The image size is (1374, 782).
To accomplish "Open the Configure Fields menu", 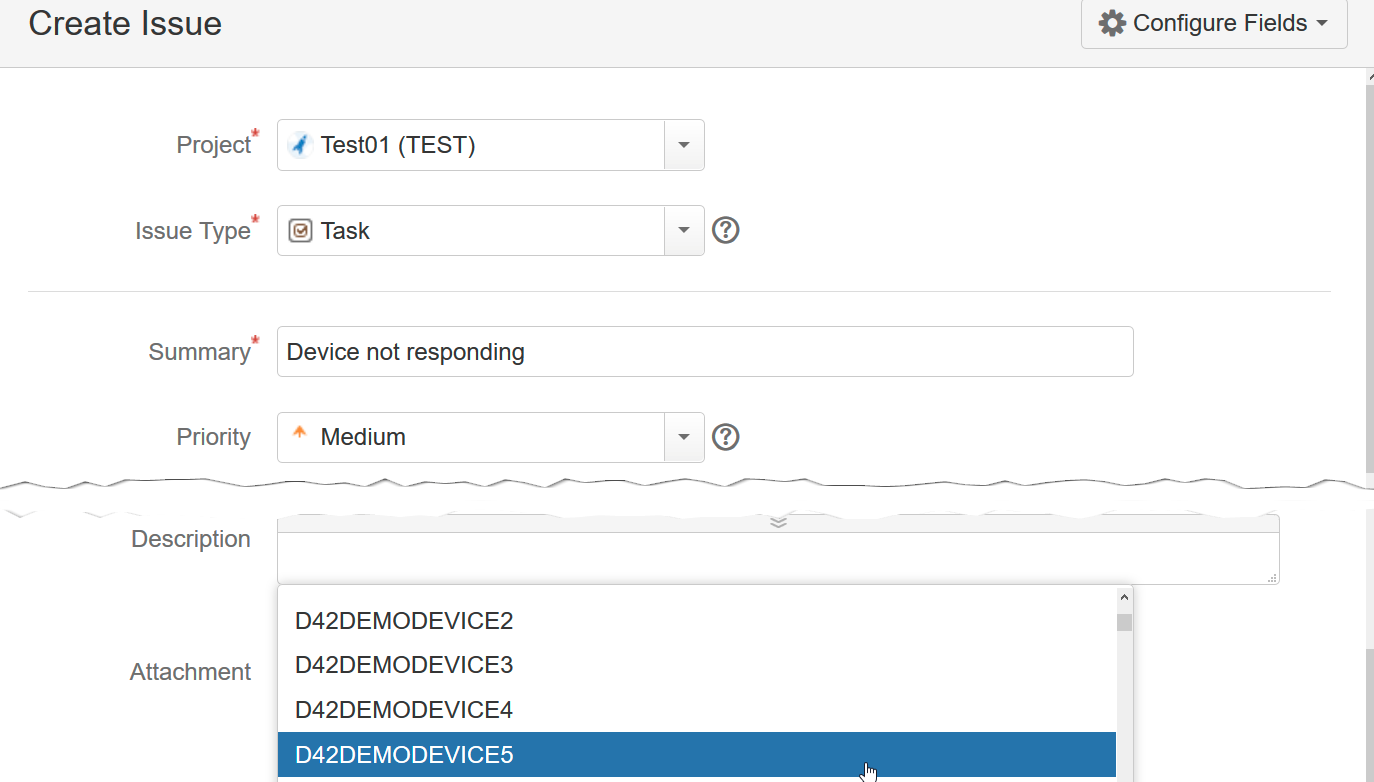I will coord(1214,23).
